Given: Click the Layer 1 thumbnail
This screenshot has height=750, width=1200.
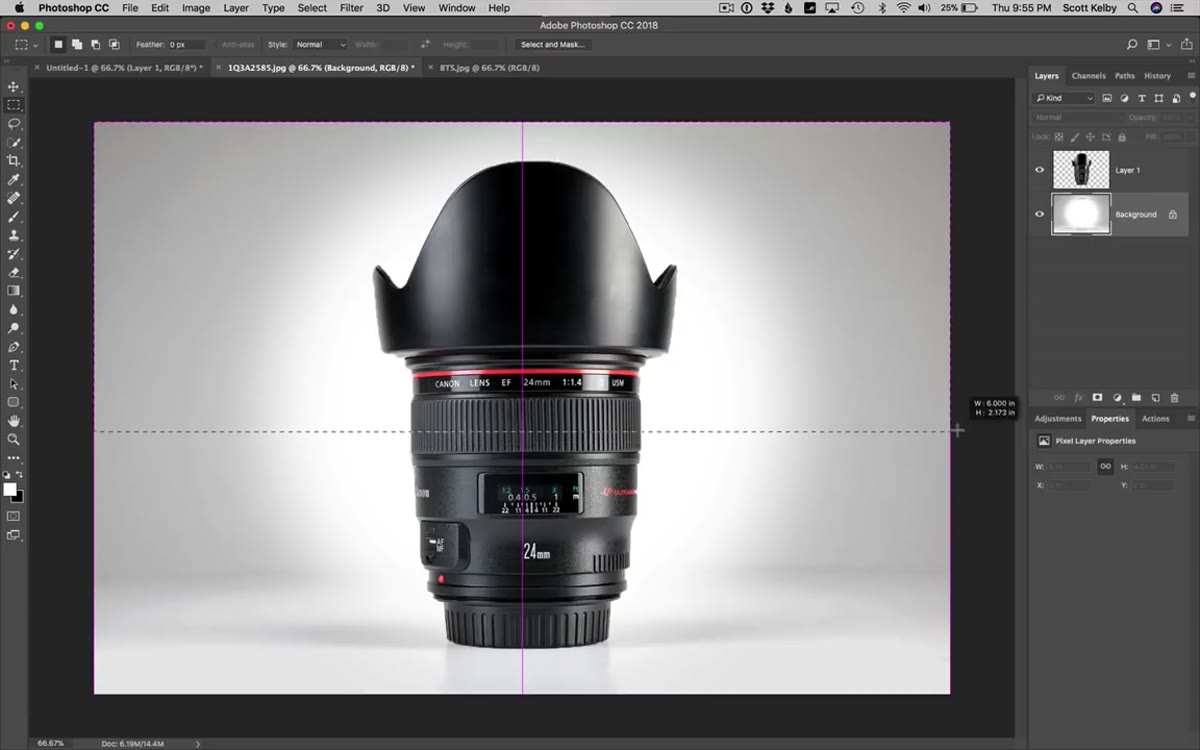Looking at the screenshot, I should [x=1081, y=170].
